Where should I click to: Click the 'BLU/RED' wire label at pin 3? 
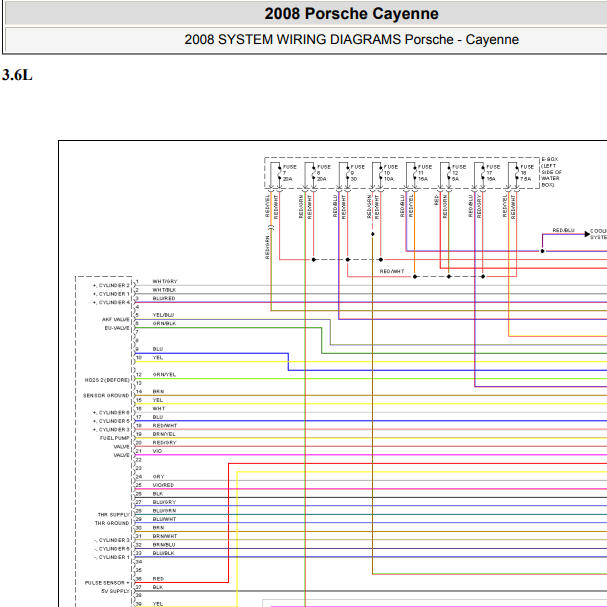tap(164, 298)
